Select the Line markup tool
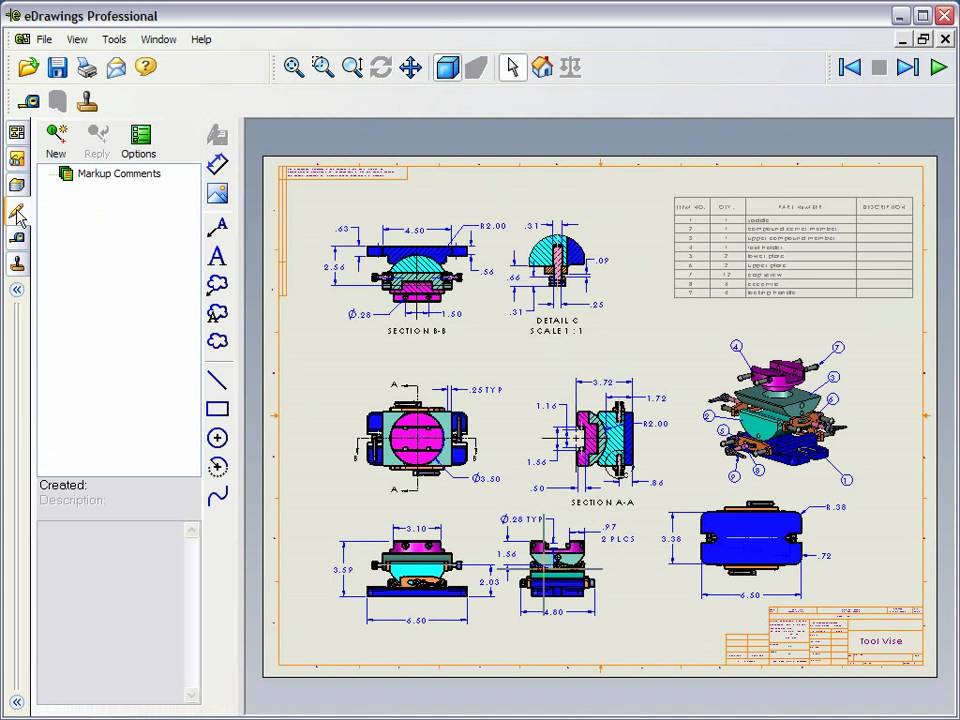The image size is (960, 720). (217, 380)
